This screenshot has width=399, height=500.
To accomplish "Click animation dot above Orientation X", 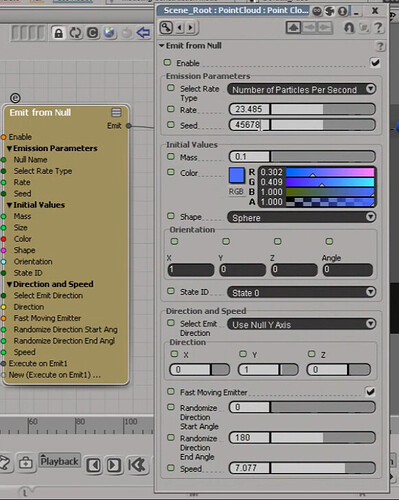I will [x=174, y=241].
